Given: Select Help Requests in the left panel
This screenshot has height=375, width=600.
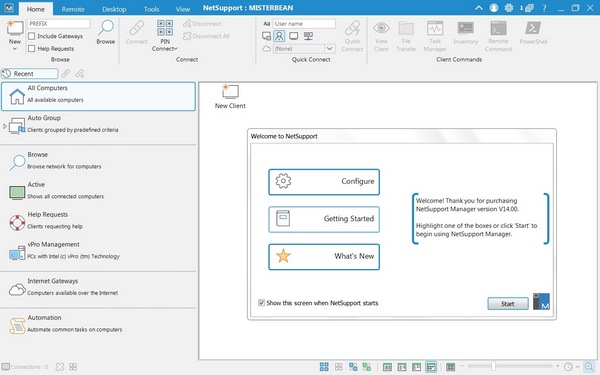Looking at the screenshot, I should (x=98, y=221).
